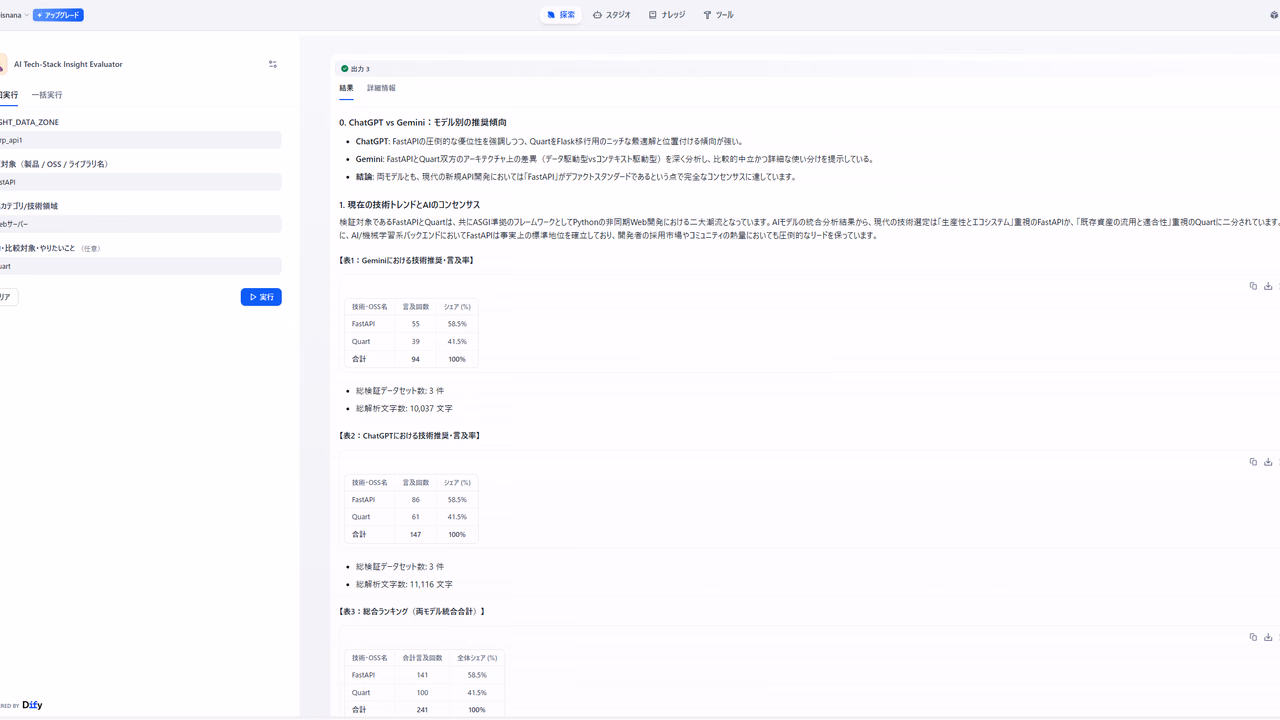The height and width of the screenshot is (720, 1280).
Task: Click the Dify logo
Action: pyautogui.click(x=32, y=705)
